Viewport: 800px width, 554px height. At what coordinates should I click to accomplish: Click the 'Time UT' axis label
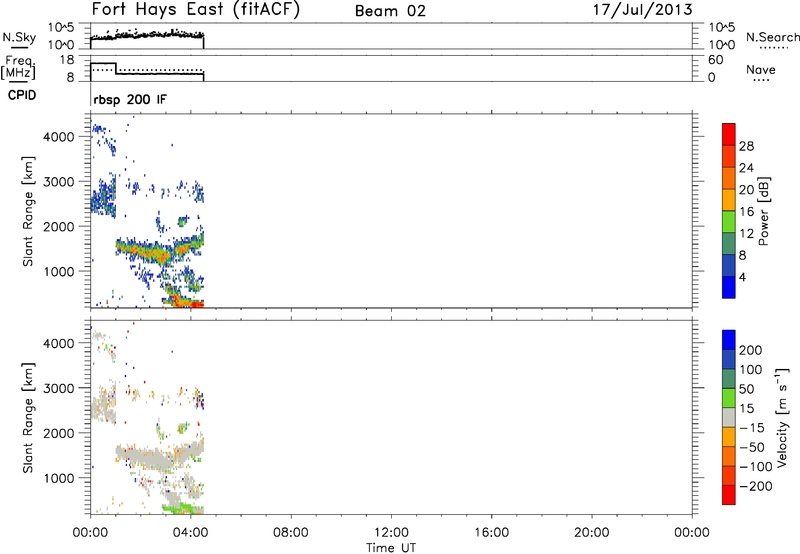coord(391,548)
